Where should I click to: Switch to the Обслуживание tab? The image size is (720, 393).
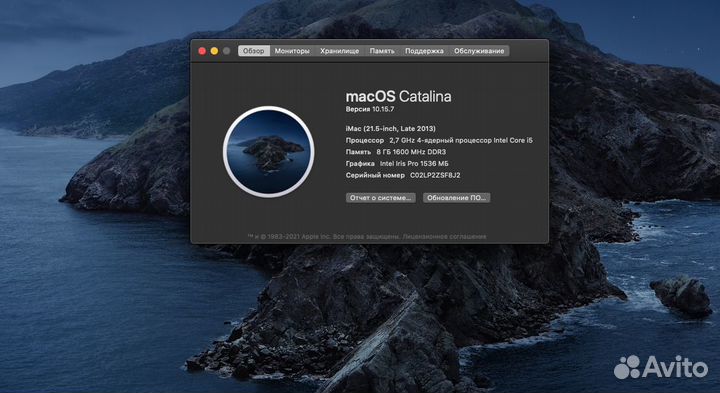(479, 51)
